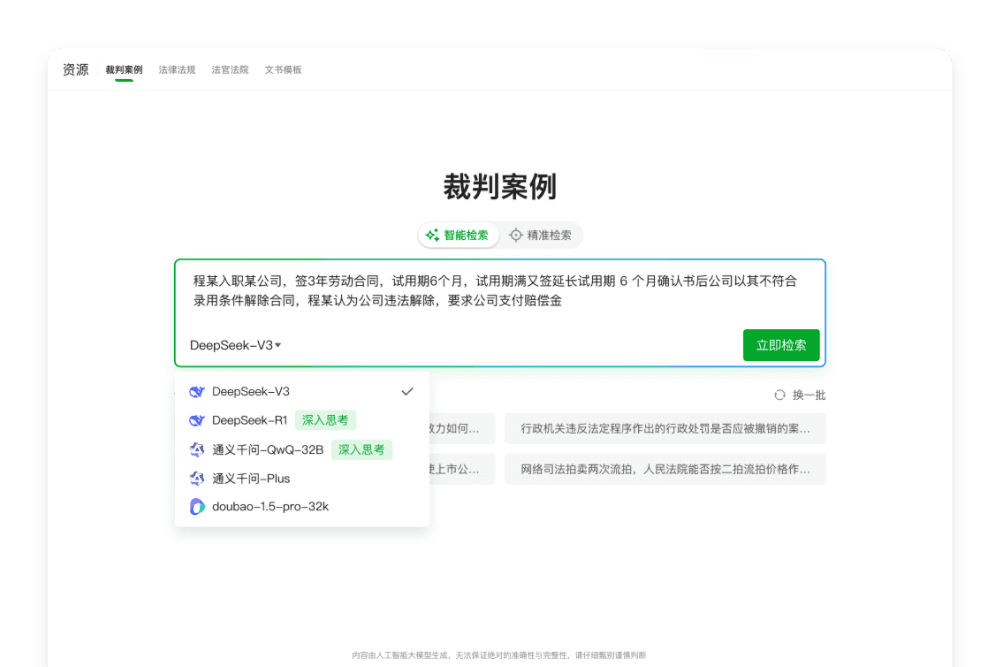
Task: Open the 裁判案例 tab
Action: [124, 70]
